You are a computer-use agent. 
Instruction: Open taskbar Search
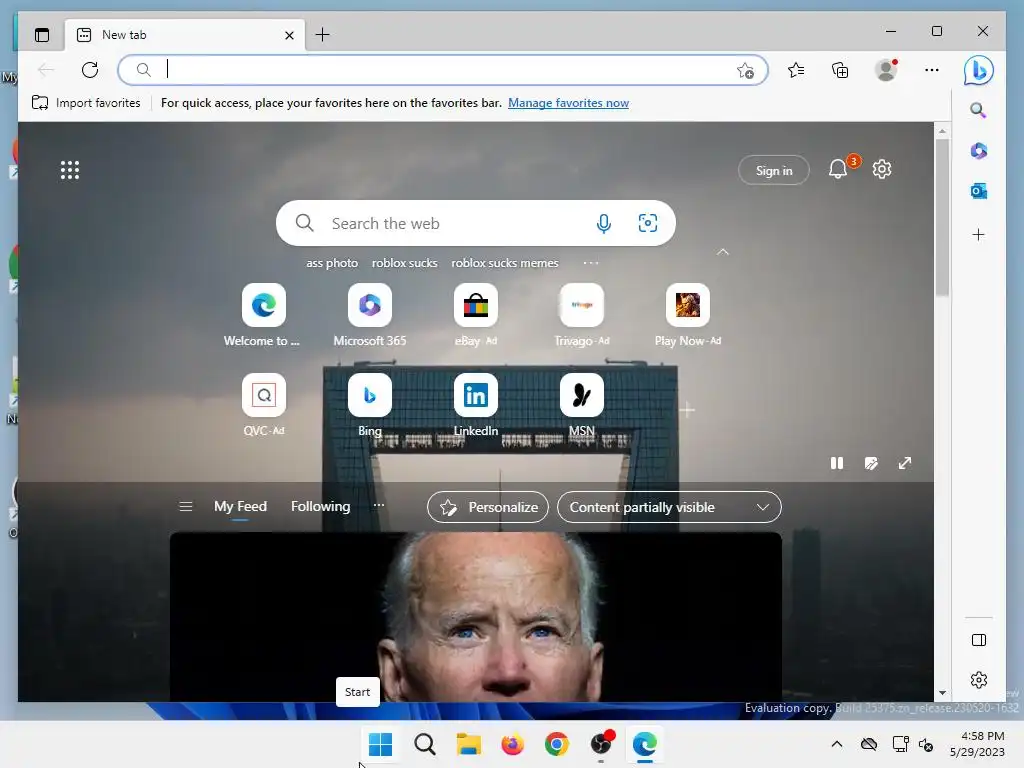(424, 744)
